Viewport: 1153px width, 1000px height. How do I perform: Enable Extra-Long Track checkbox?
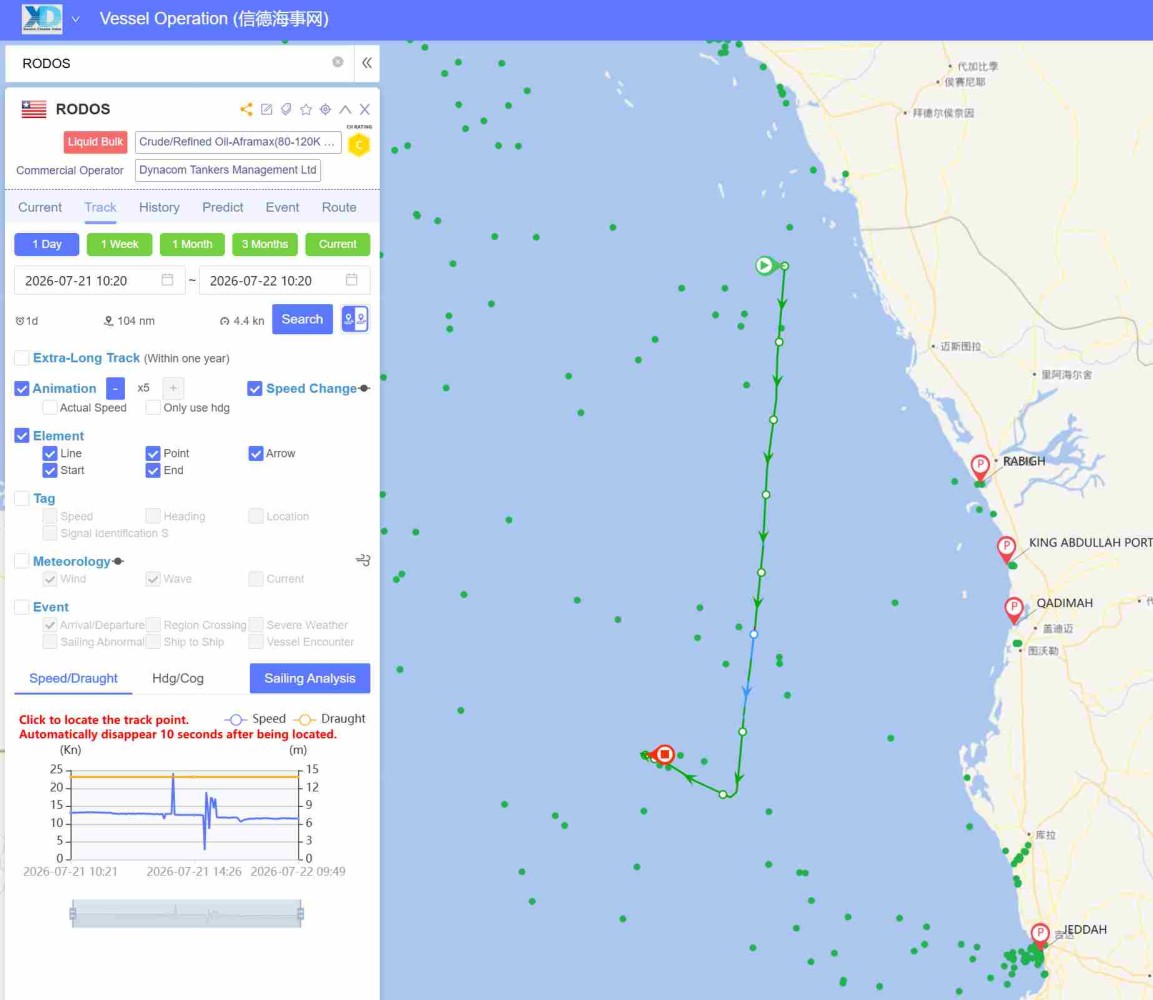coord(22,358)
